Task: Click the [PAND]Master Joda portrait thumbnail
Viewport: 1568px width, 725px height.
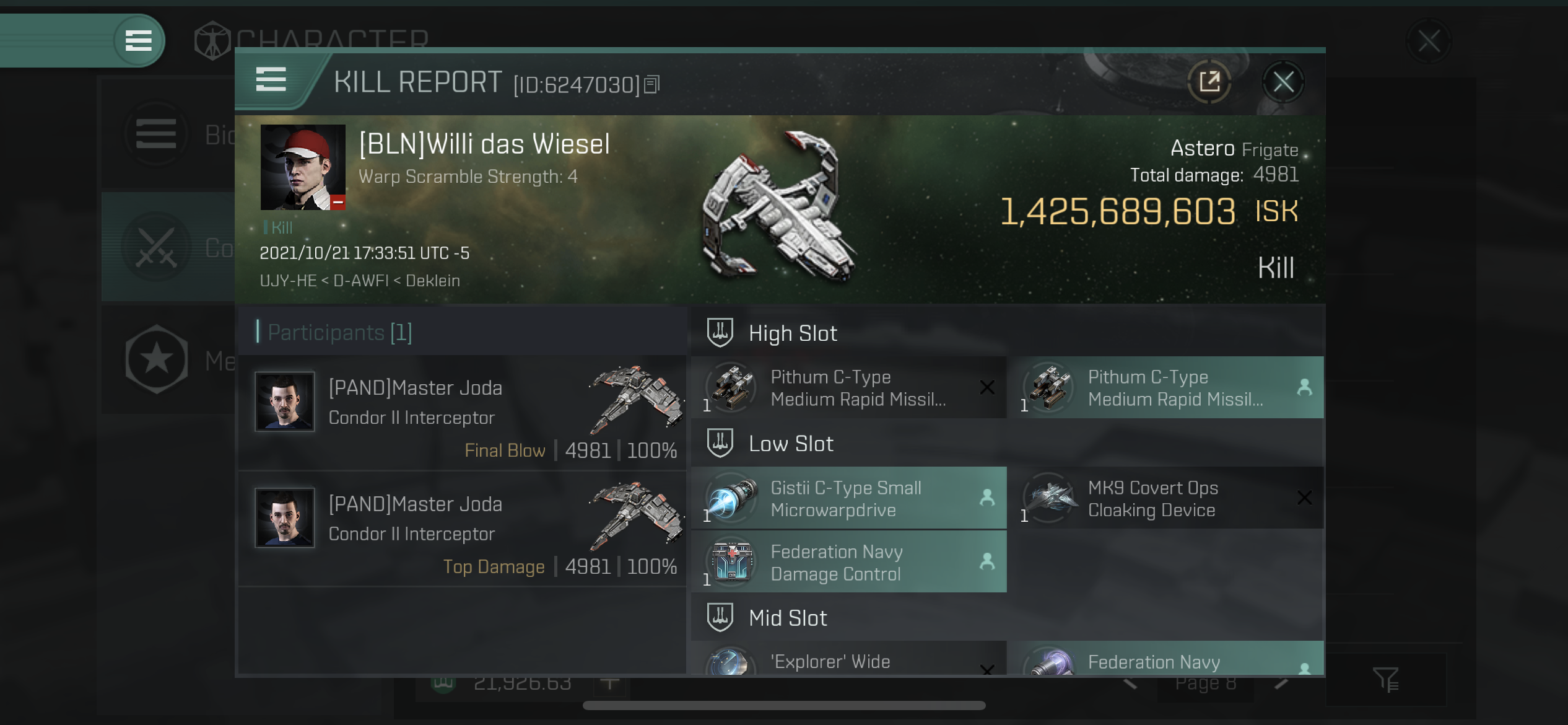Action: click(x=285, y=402)
